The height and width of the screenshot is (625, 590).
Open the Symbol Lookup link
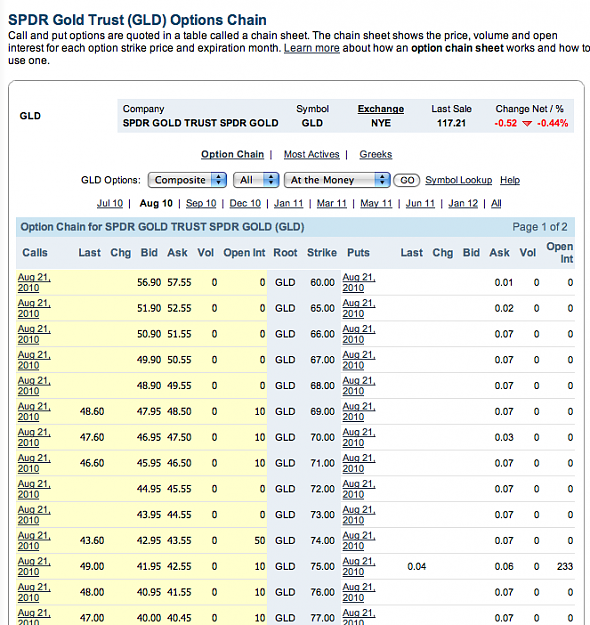click(x=458, y=180)
